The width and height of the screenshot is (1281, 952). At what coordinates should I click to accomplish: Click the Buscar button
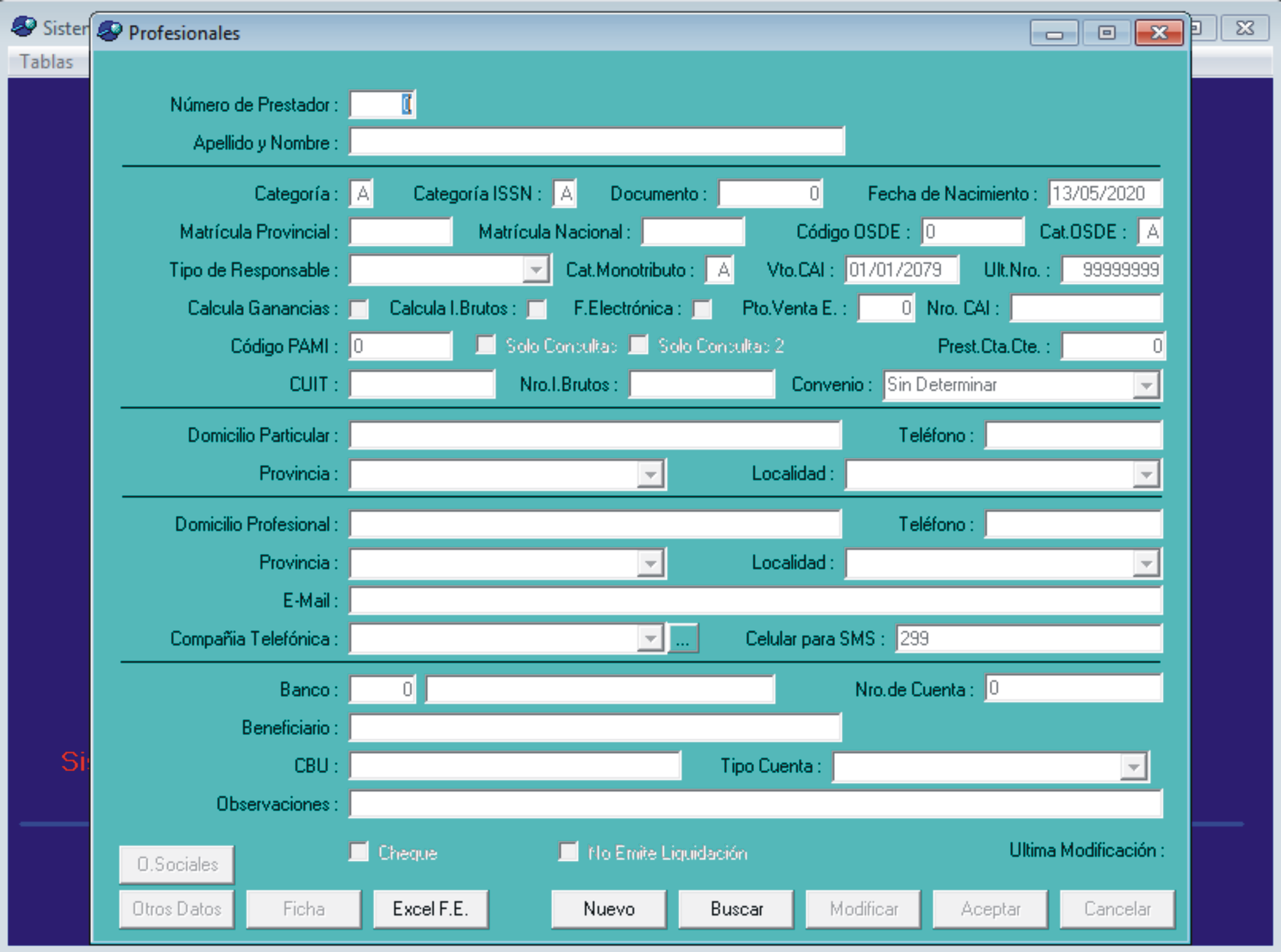pyautogui.click(x=736, y=909)
